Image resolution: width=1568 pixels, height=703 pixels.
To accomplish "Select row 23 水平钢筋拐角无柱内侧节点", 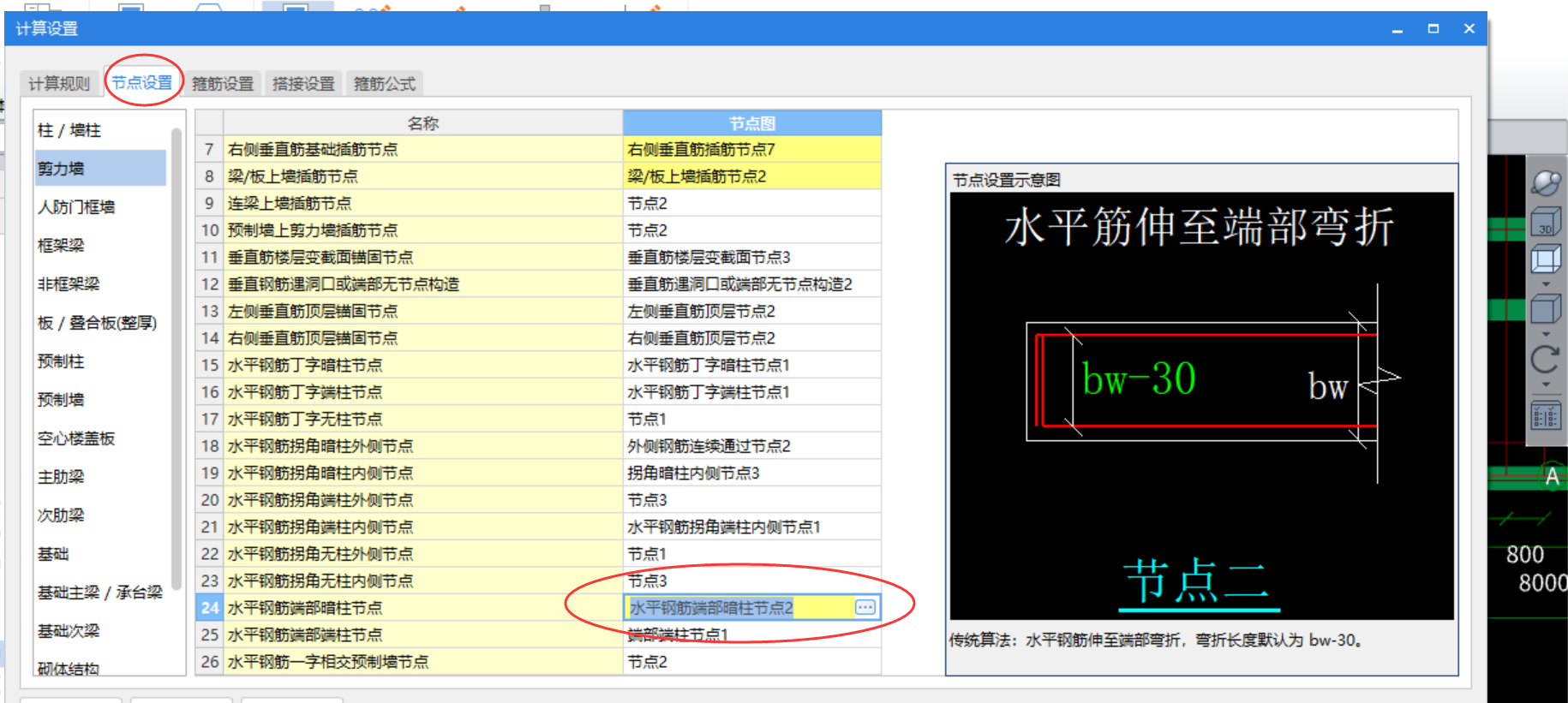I will click(423, 581).
